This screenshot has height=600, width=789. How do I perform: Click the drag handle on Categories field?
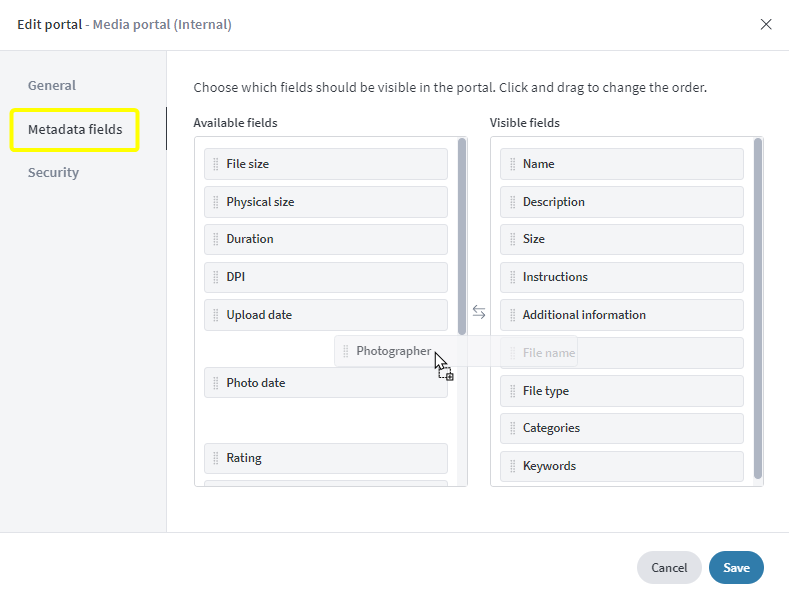[x=512, y=428]
